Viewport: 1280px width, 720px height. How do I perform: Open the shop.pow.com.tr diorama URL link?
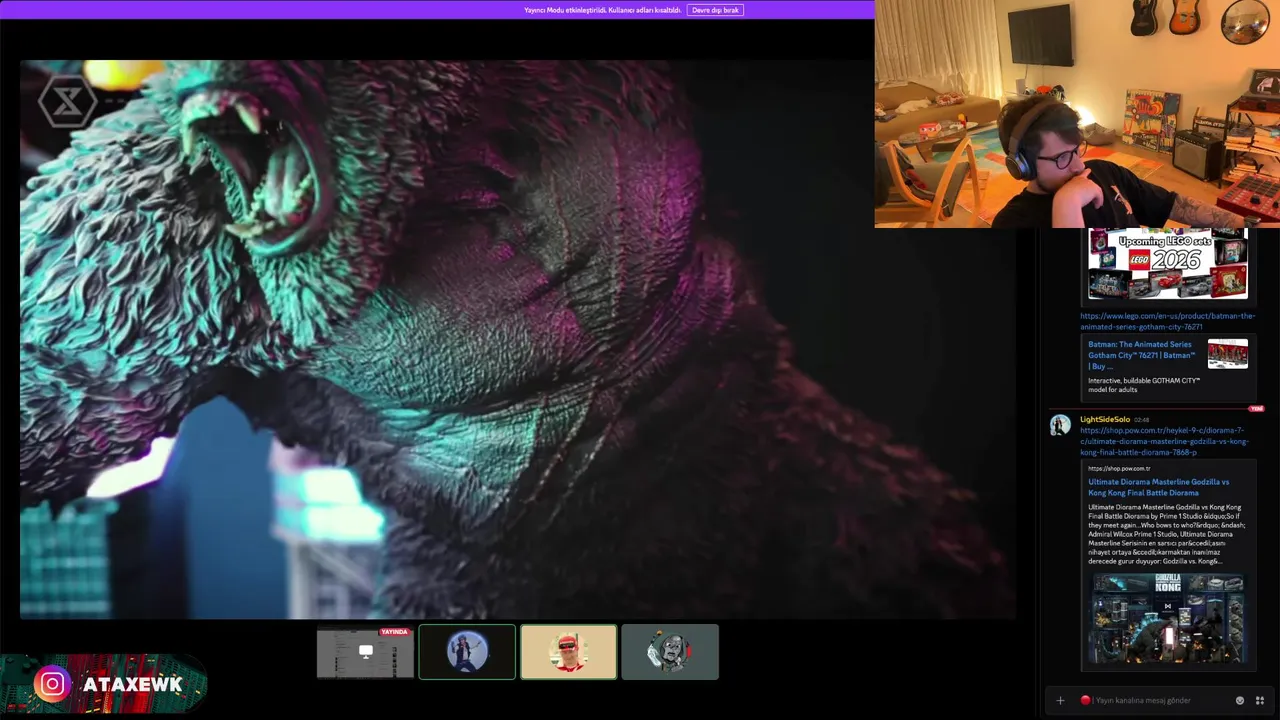coord(1164,441)
